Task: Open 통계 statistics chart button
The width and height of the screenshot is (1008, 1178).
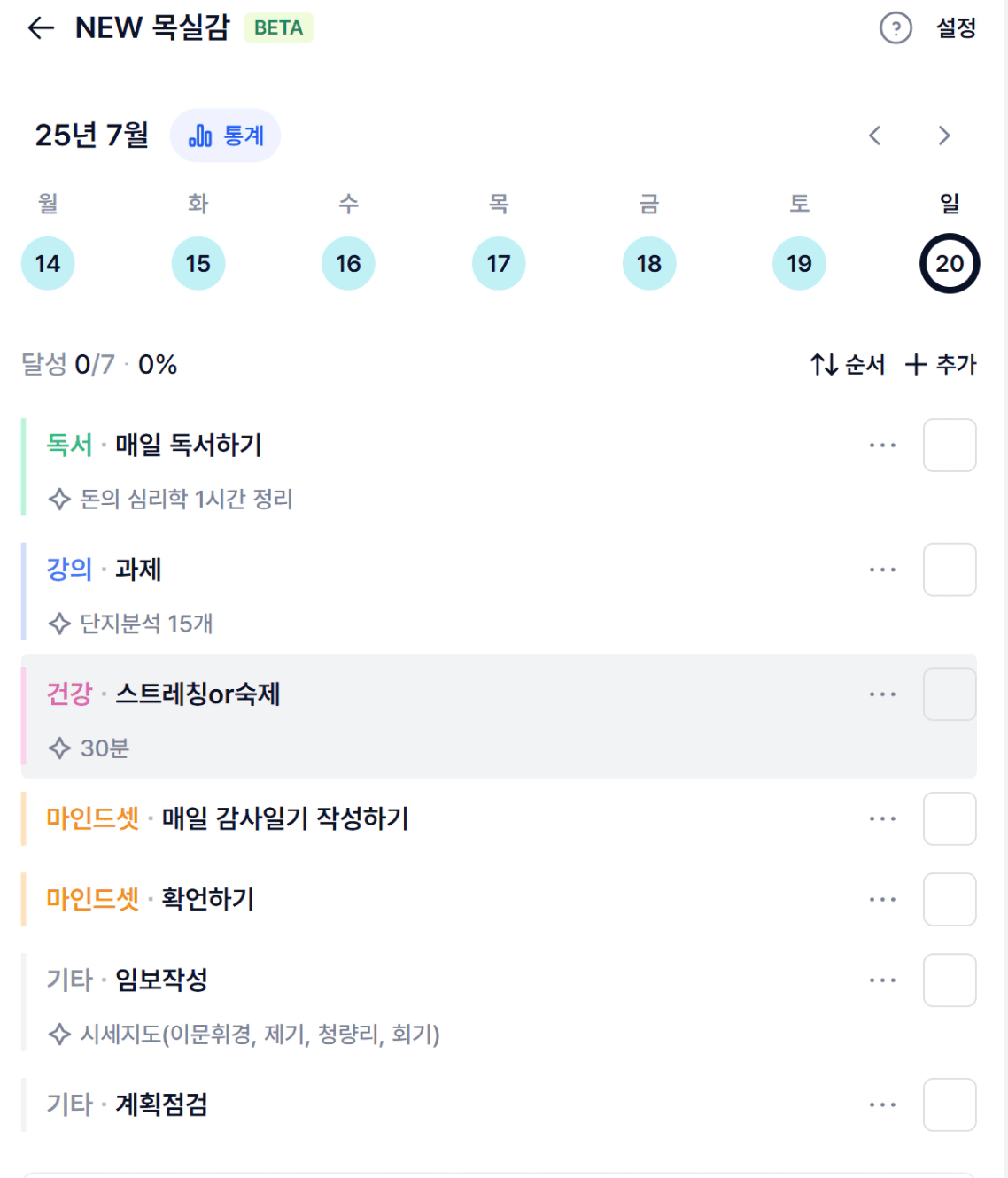Action: pos(226,136)
